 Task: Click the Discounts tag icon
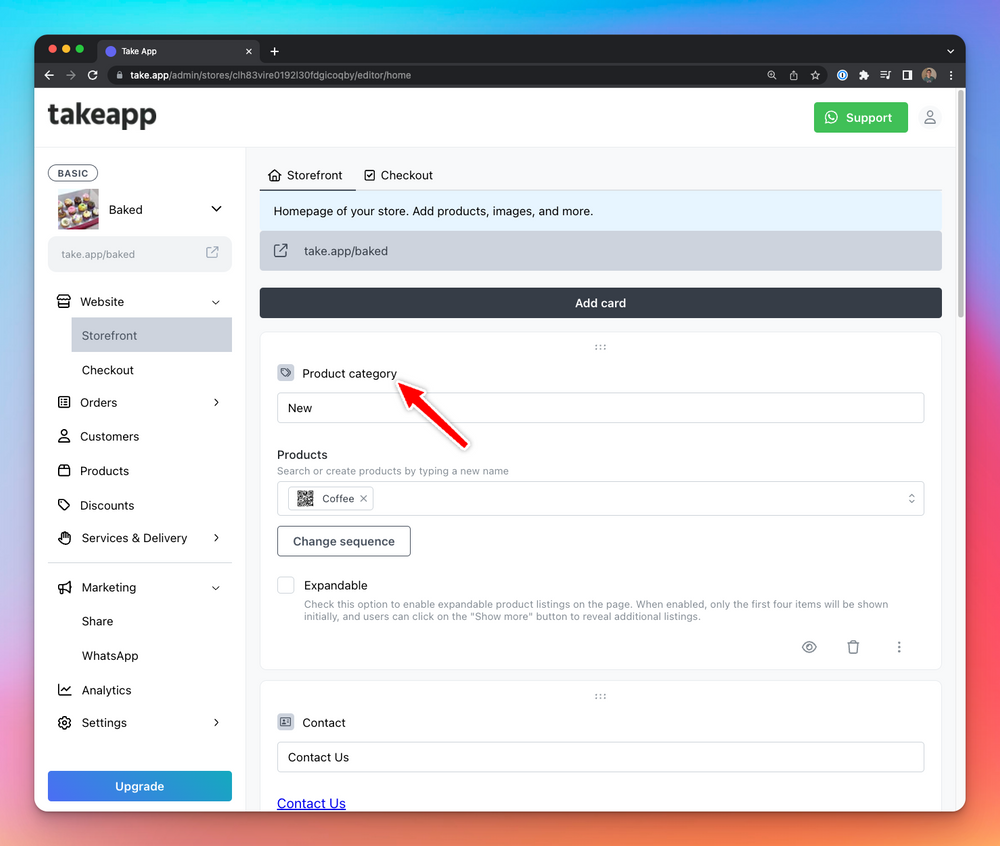tap(64, 505)
